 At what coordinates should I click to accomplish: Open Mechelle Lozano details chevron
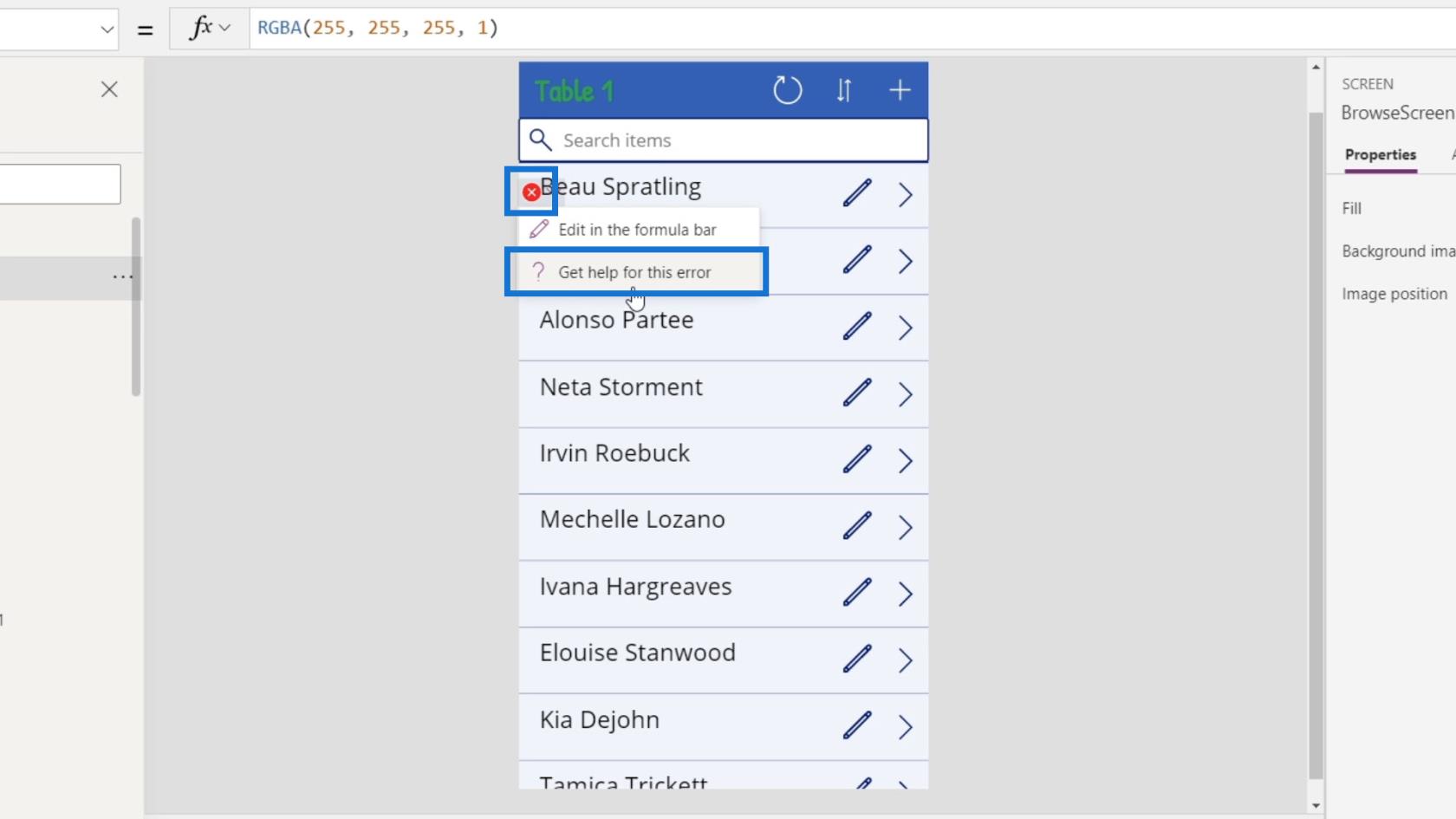tap(906, 527)
